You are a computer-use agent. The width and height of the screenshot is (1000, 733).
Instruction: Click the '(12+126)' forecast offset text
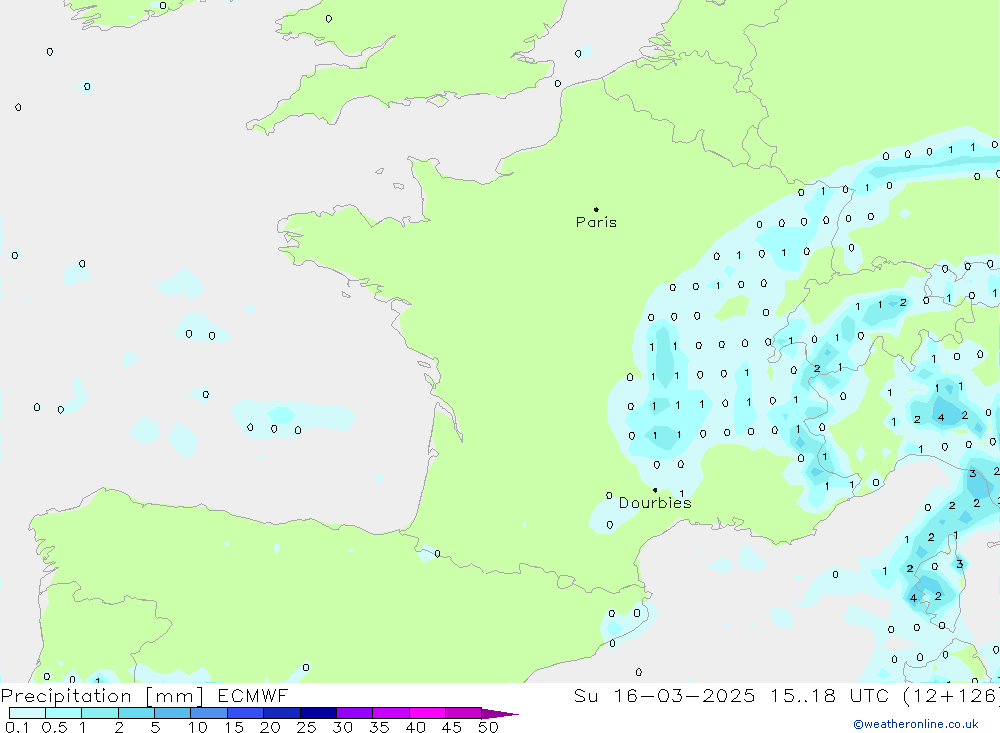[950, 695]
